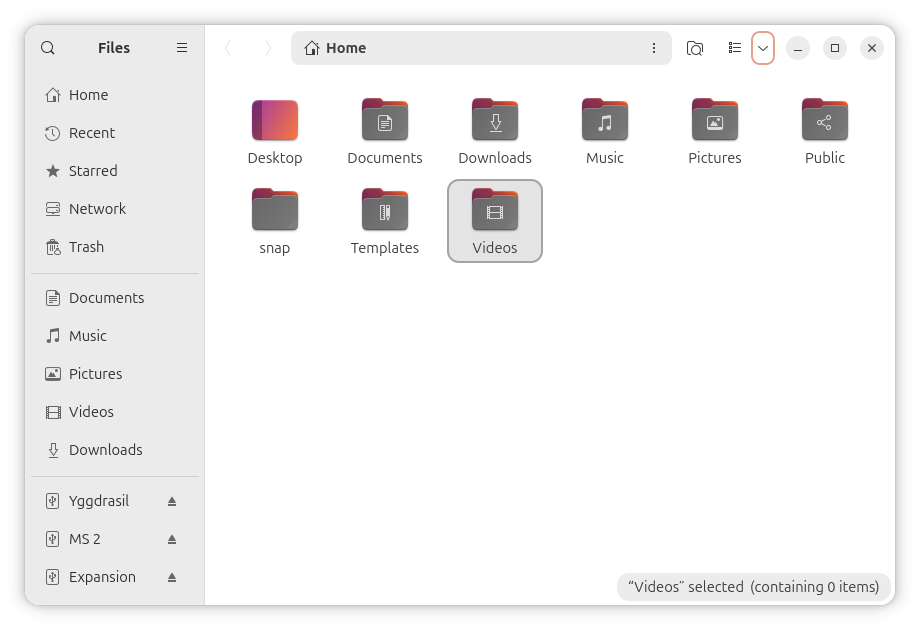The image size is (920, 630).
Task: Select the Downloads folder icon
Action: pyautogui.click(x=495, y=121)
